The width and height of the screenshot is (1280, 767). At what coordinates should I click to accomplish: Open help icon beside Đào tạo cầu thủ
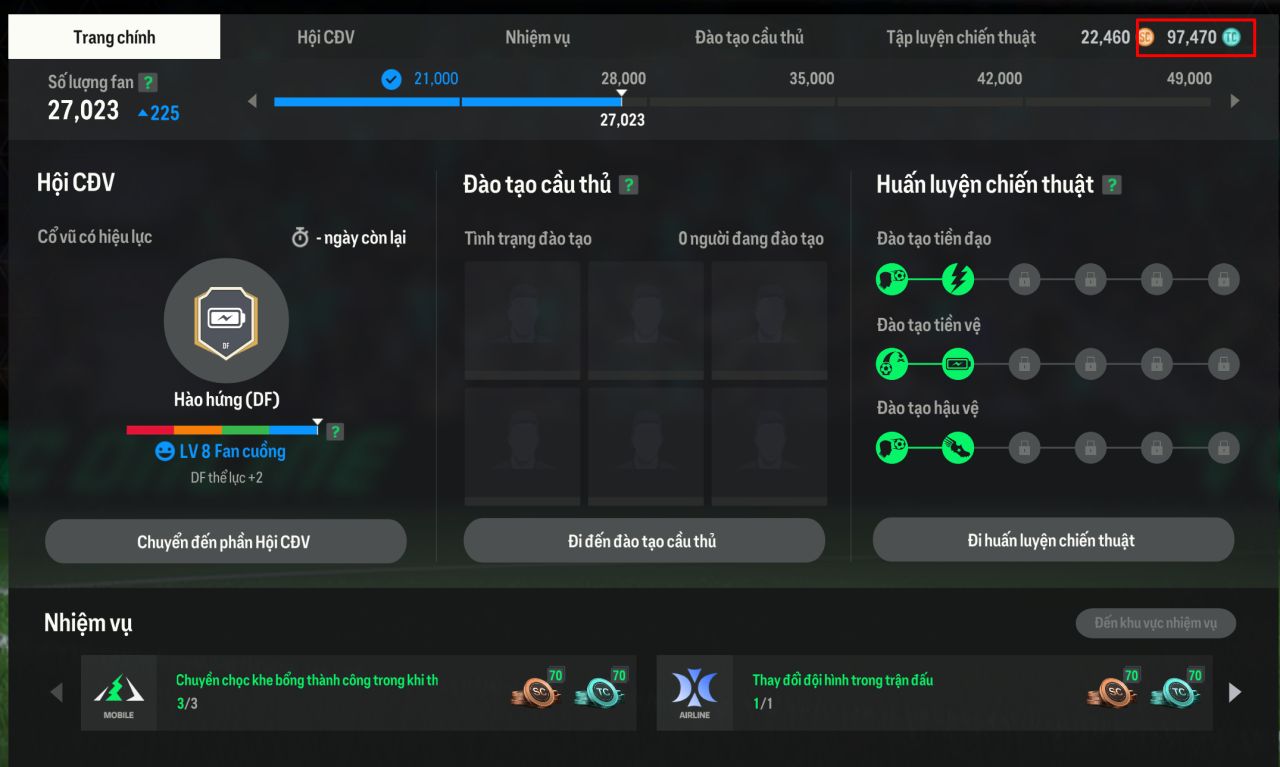[628, 185]
